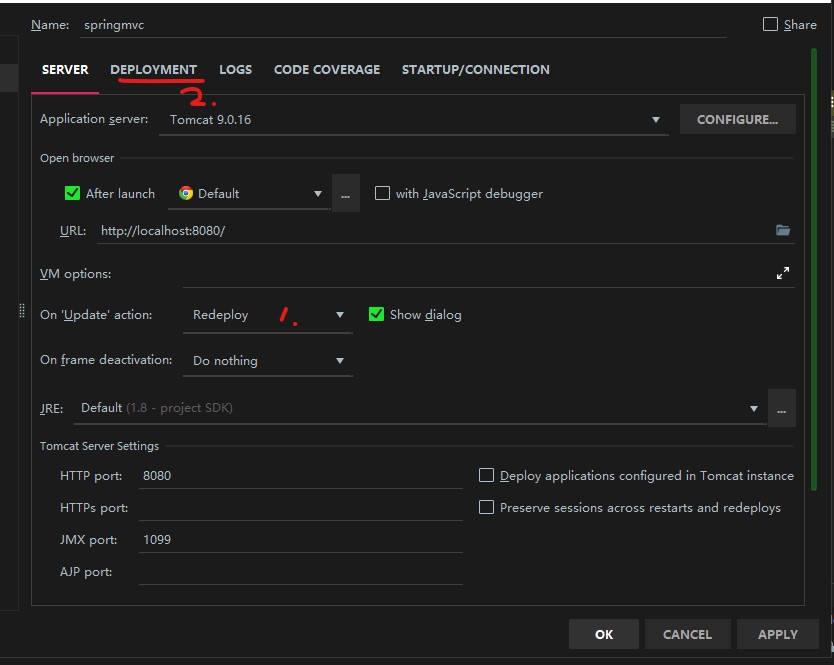Open On 'Update' action Redeploy dropdown

268,315
